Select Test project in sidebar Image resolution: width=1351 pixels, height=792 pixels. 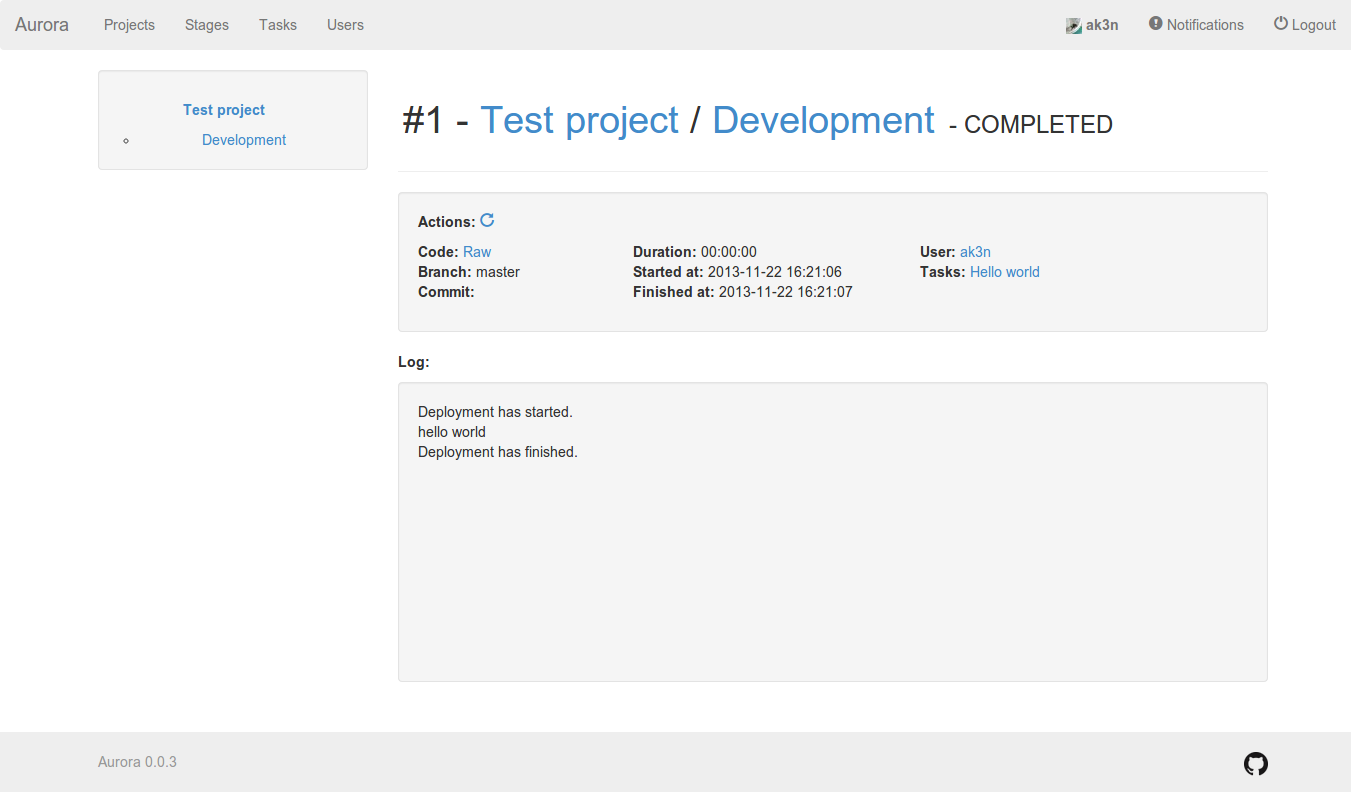pyautogui.click(x=224, y=110)
